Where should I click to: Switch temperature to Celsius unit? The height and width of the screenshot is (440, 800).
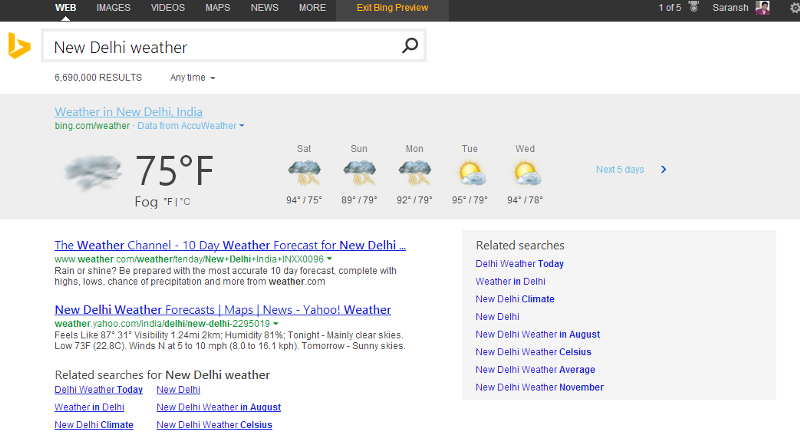click(184, 202)
